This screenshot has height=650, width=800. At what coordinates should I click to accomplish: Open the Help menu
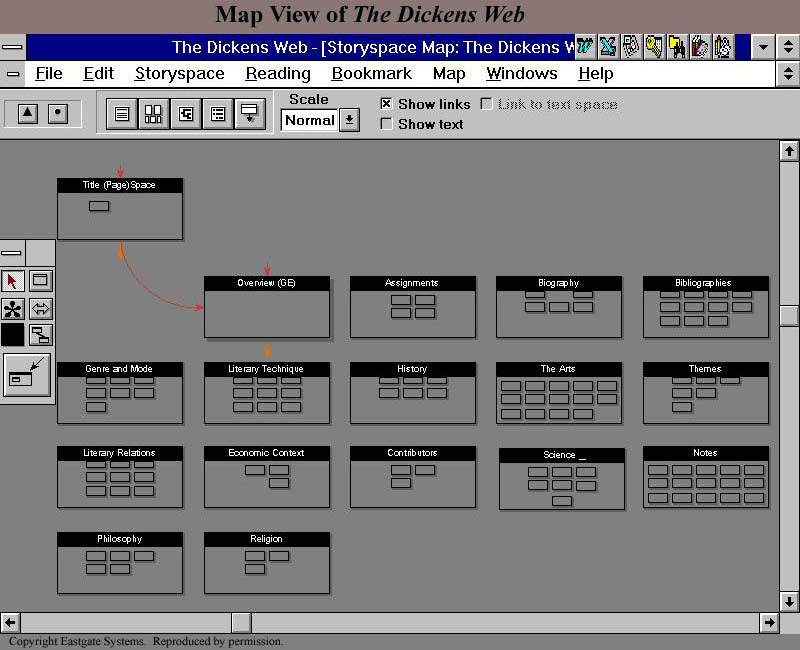click(596, 74)
